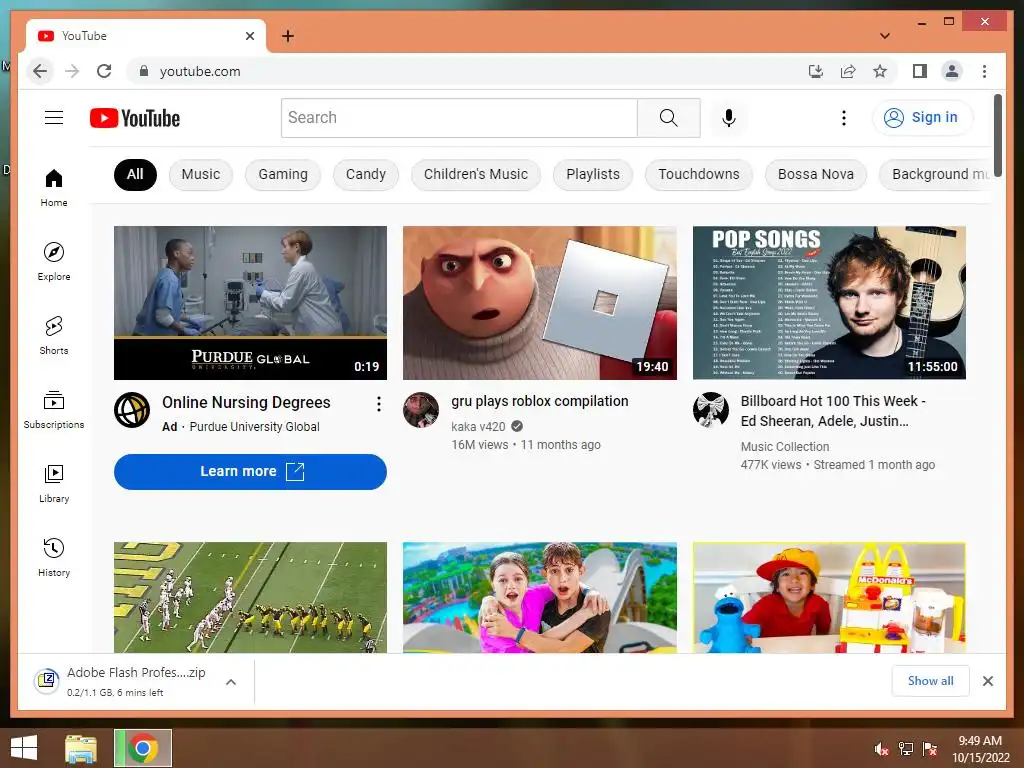1024x768 pixels.
Task: Open the Chrome profile avatar
Action: (x=952, y=71)
